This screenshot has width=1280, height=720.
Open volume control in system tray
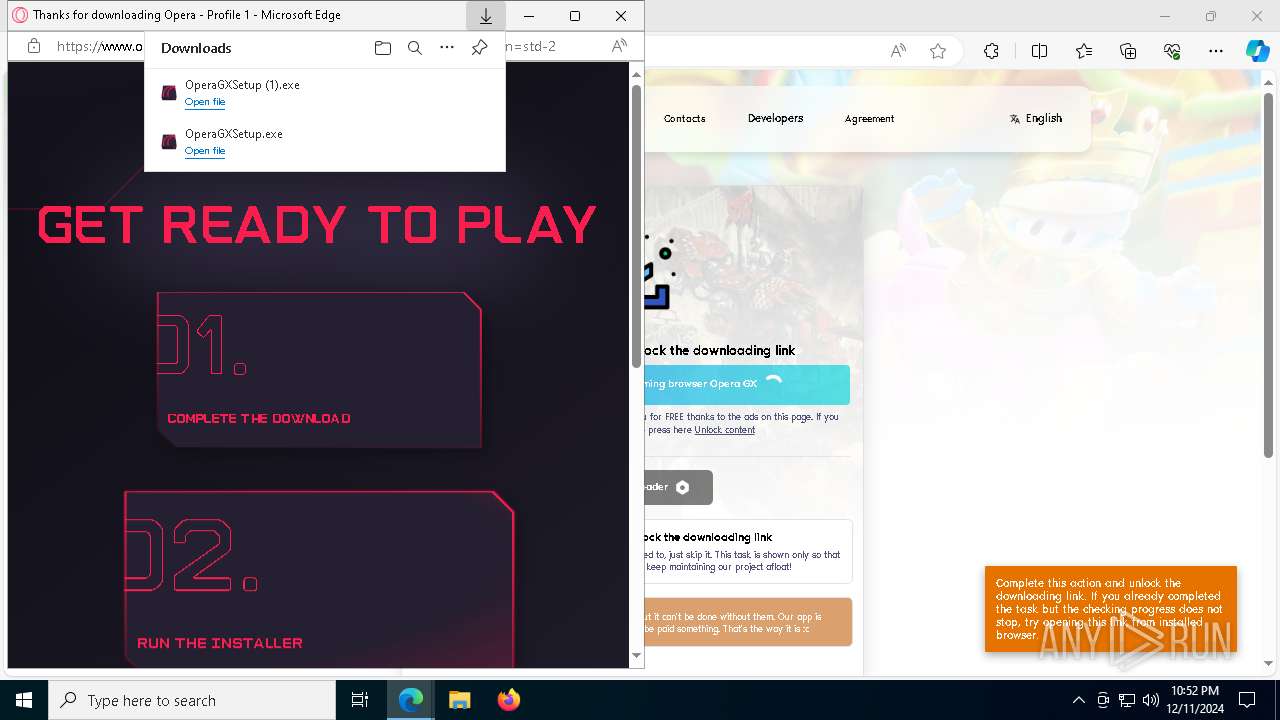pyautogui.click(x=1151, y=700)
